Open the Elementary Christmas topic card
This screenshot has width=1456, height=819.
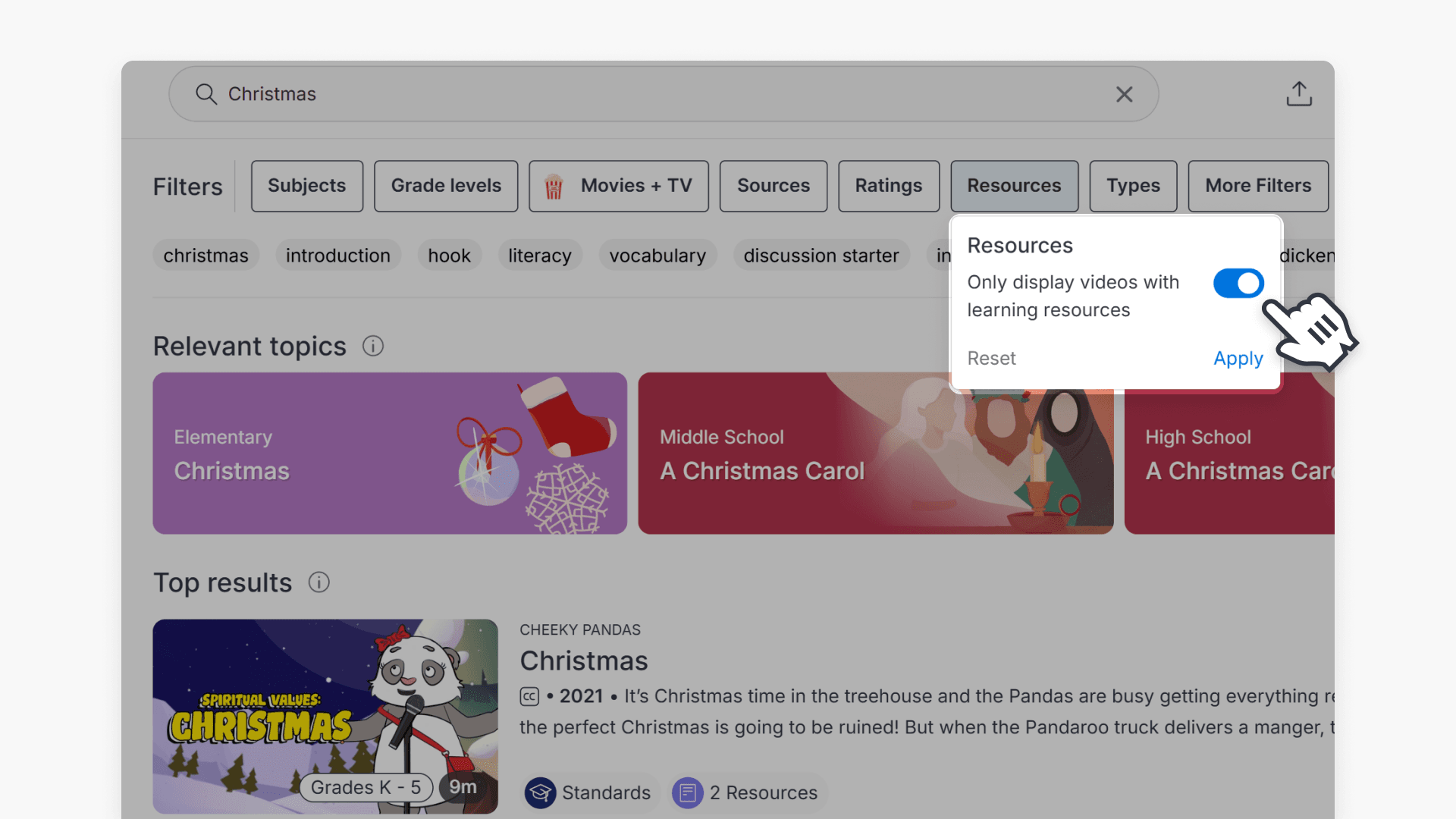point(390,453)
